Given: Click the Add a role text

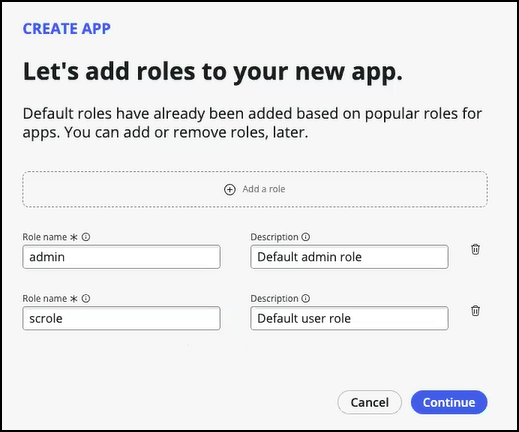Looking at the screenshot, I should [264, 189].
